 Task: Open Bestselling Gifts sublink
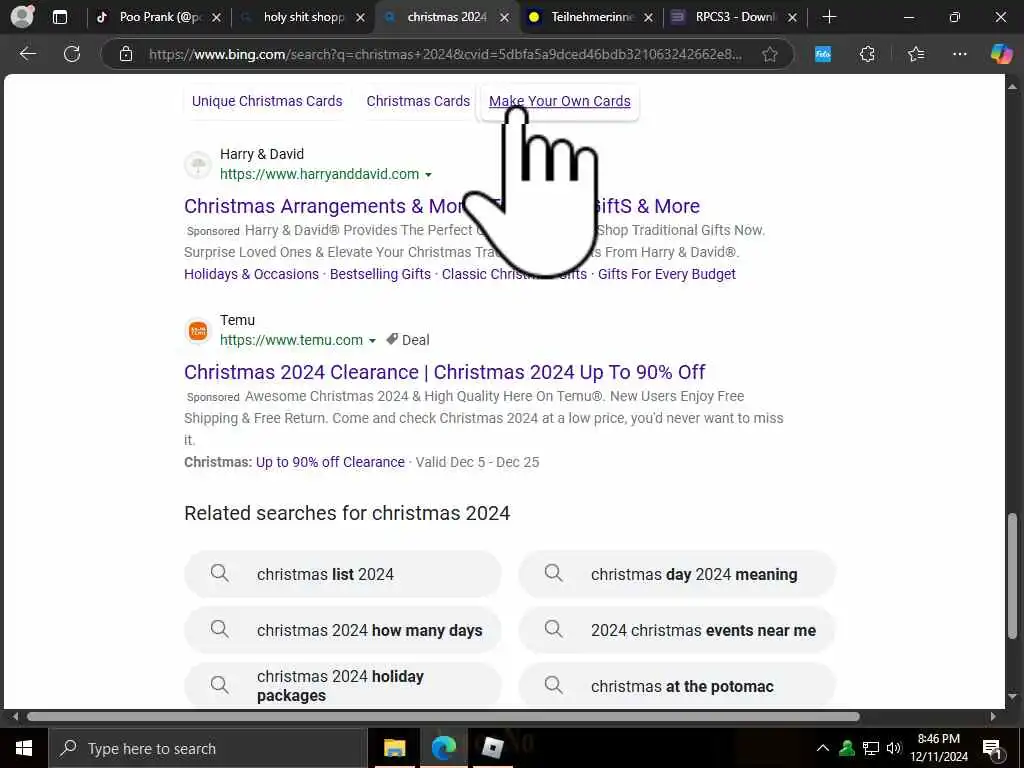pos(380,274)
